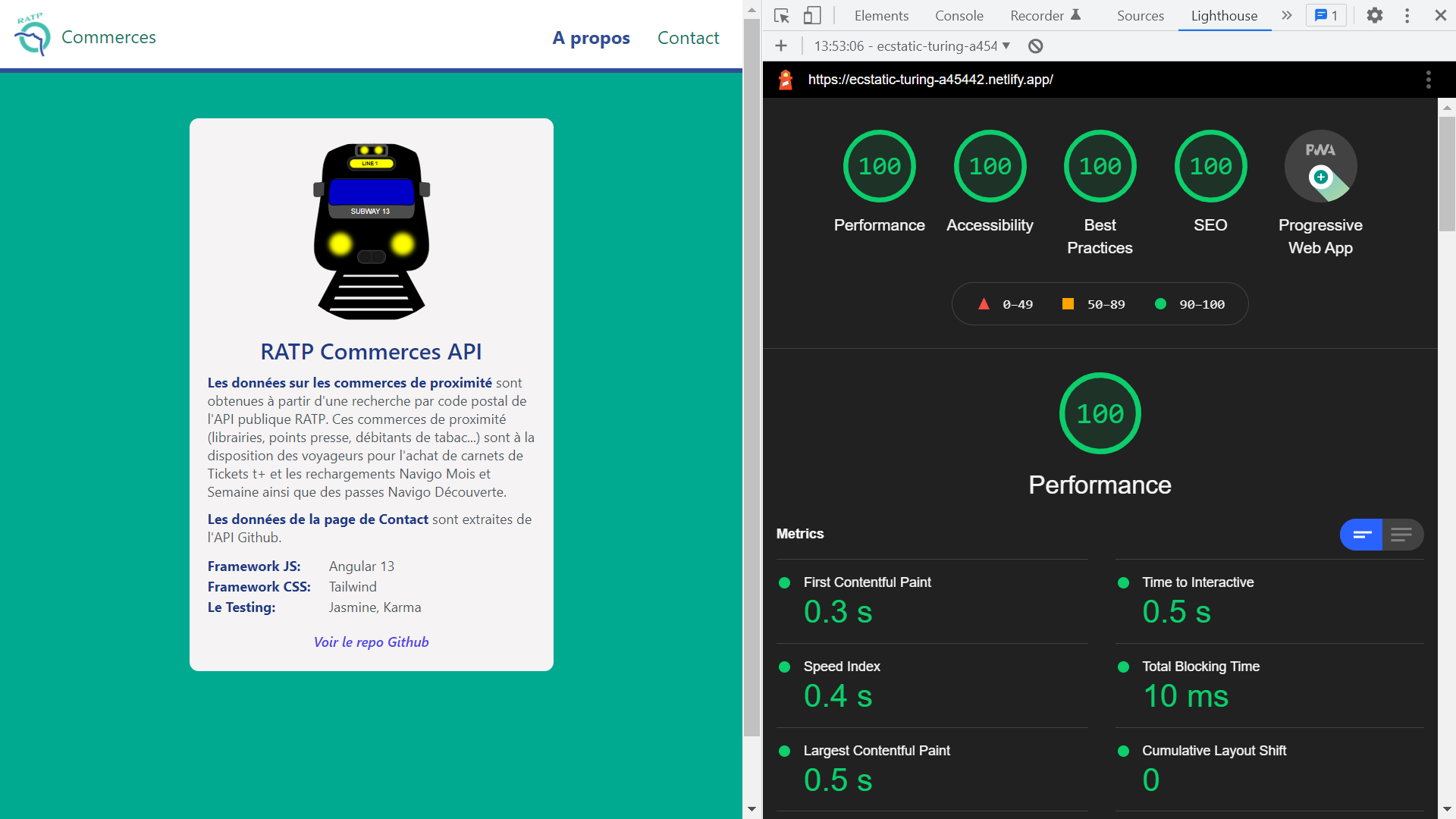Clear all Lighthouse reports icon

[1035, 45]
